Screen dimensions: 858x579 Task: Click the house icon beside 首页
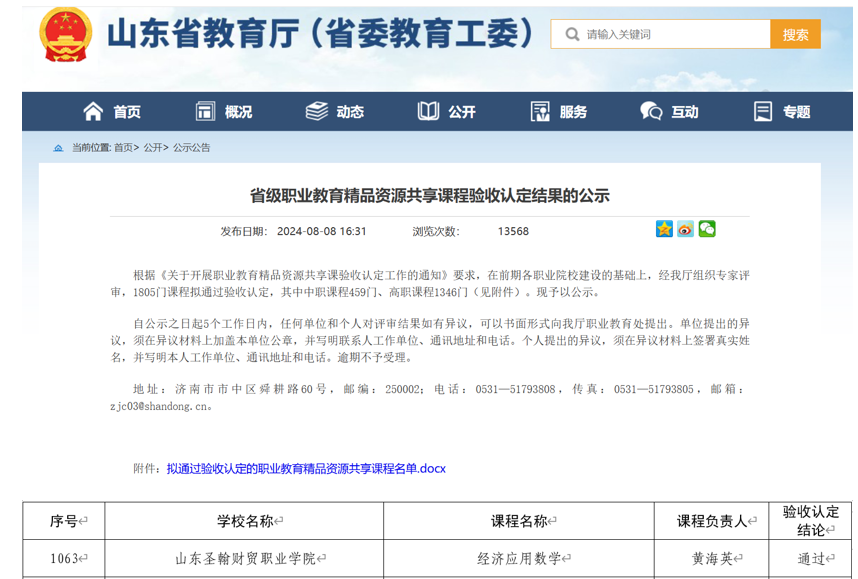93,112
